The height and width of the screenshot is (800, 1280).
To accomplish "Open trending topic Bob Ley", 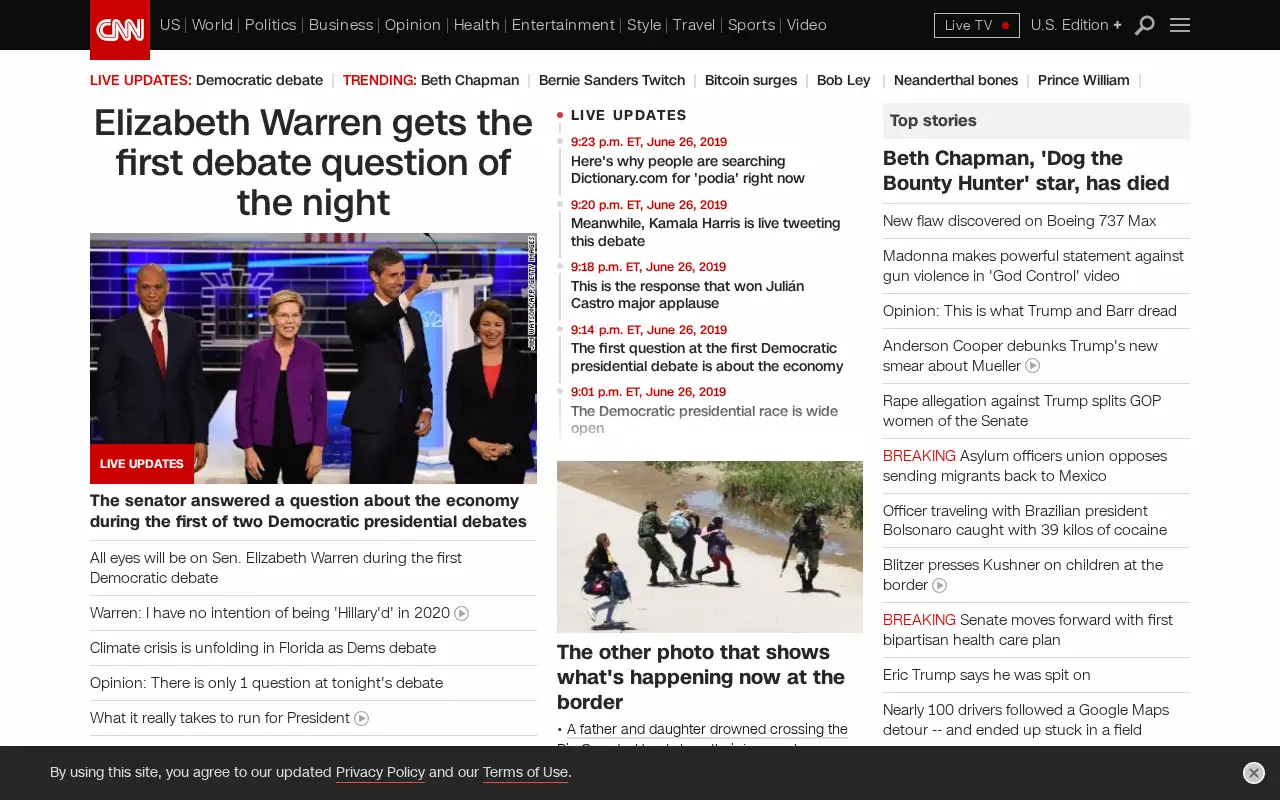I will 844,80.
